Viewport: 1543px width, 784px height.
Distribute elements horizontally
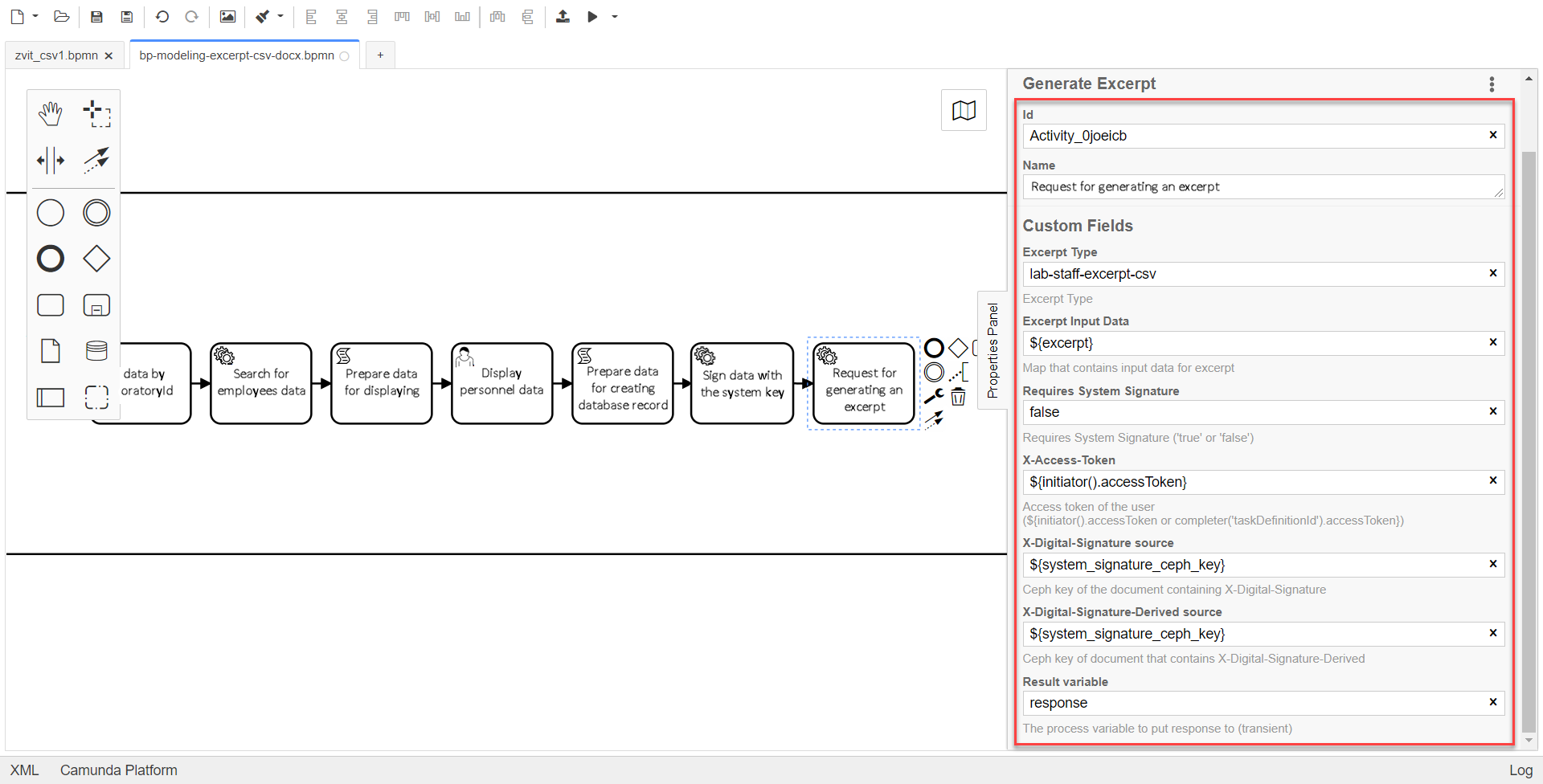coord(497,17)
